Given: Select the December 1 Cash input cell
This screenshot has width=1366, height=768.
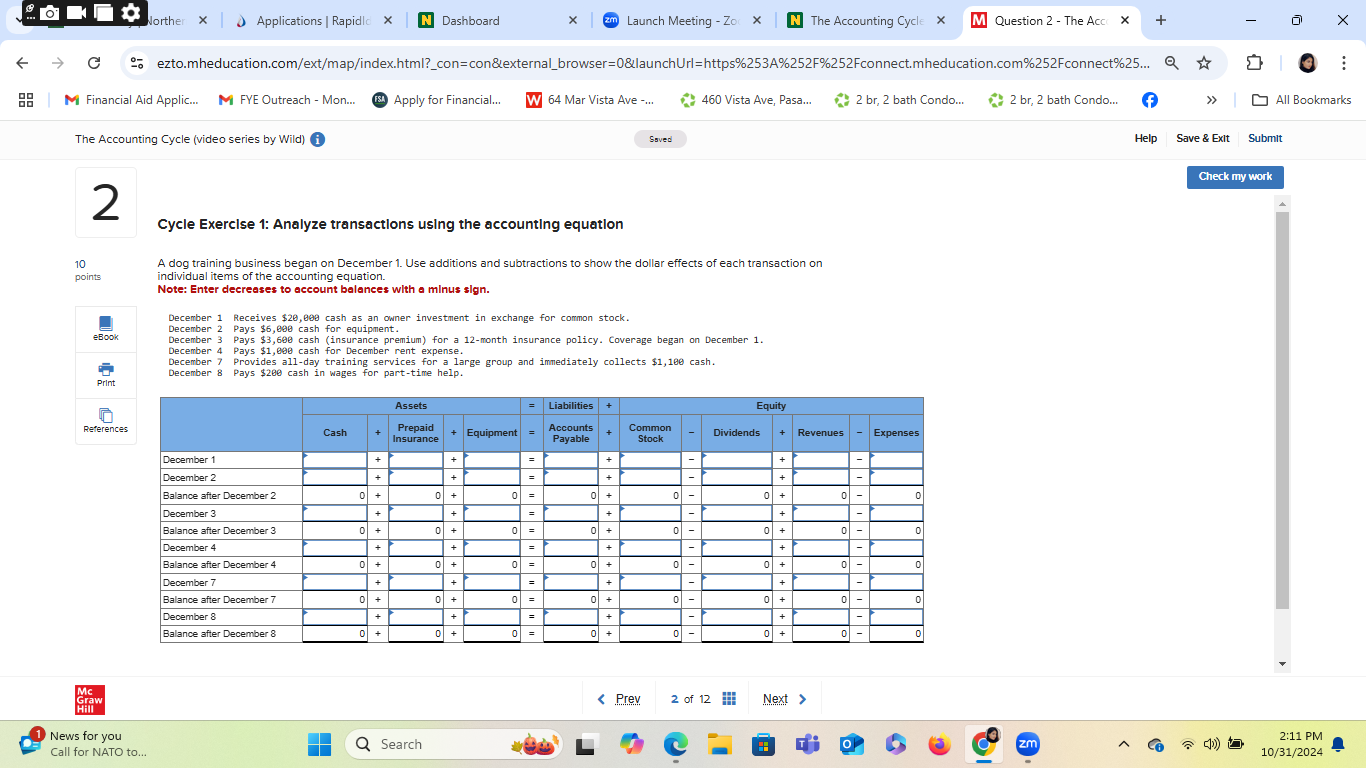Looking at the screenshot, I should (x=335, y=460).
